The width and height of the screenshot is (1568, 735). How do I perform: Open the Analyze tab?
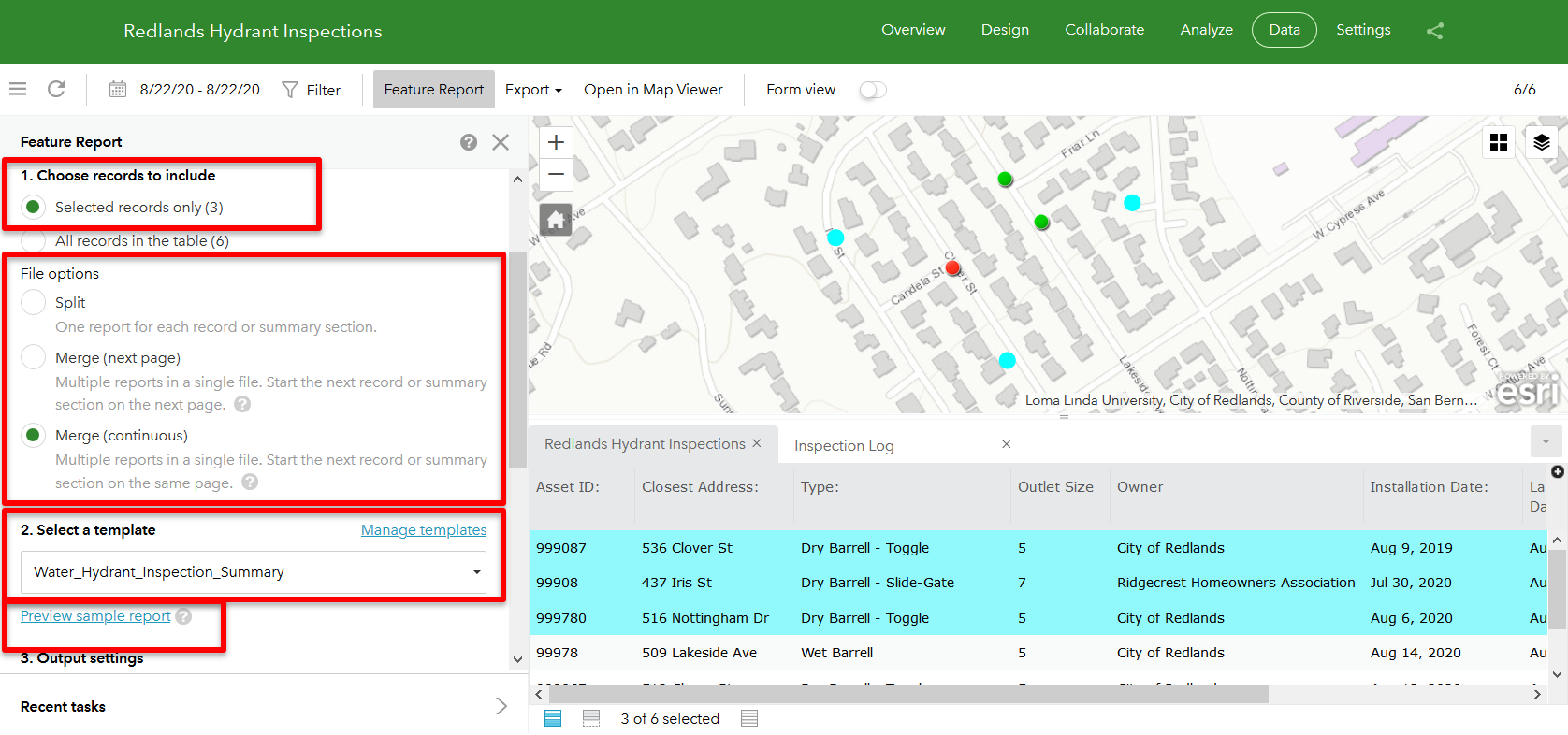pyautogui.click(x=1206, y=30)
